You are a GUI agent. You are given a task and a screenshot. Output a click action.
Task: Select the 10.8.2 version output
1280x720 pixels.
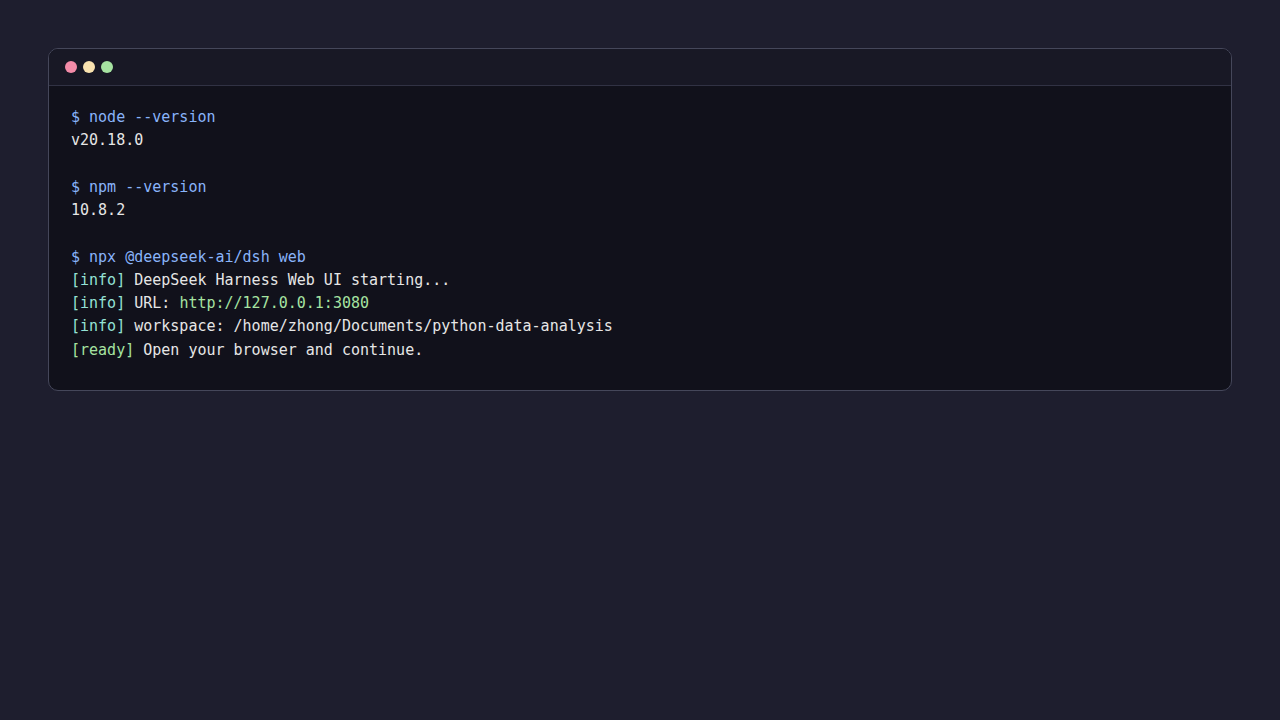point(98,210)
